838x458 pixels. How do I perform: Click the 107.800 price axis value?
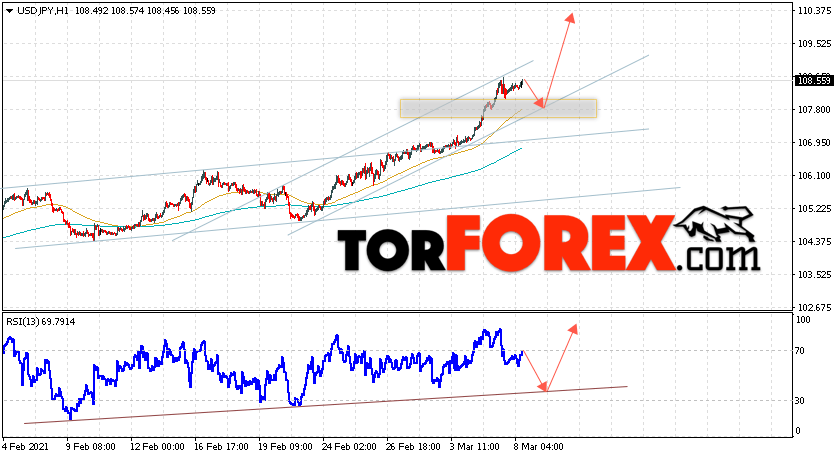click(x=814, y=110)
